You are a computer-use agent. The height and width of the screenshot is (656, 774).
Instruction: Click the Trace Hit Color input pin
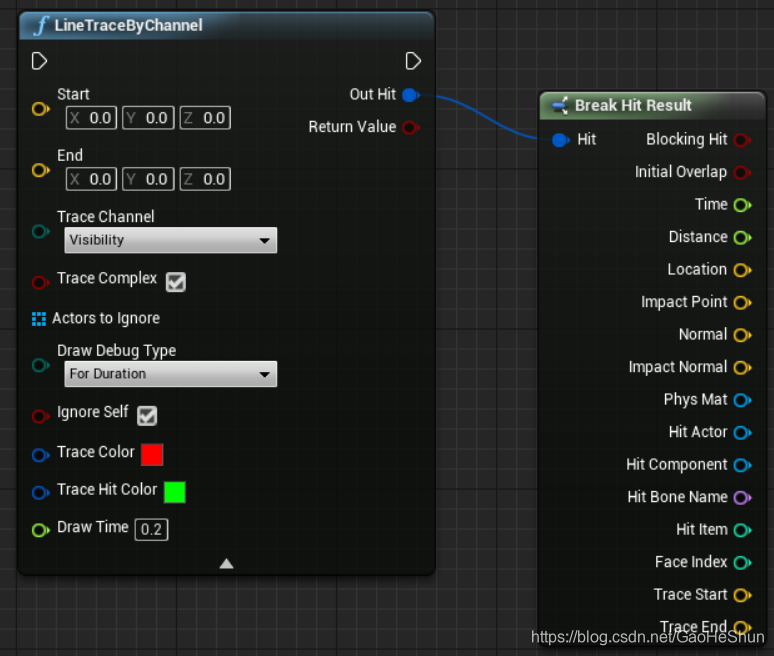(x=40, y=492)
